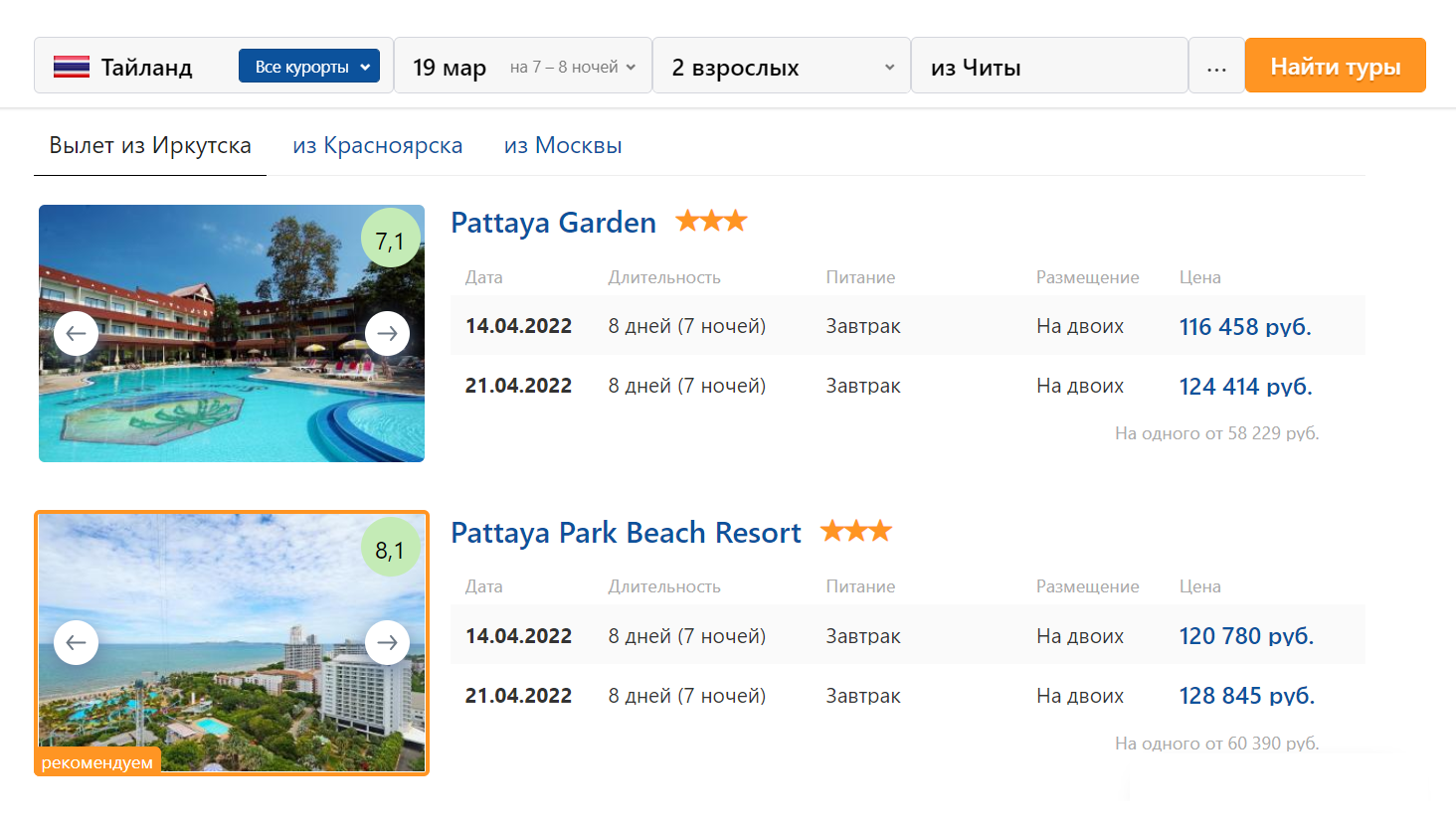Click the 124 414 руб. price link
1456x829 pixels.
(x=1246, y=386)
